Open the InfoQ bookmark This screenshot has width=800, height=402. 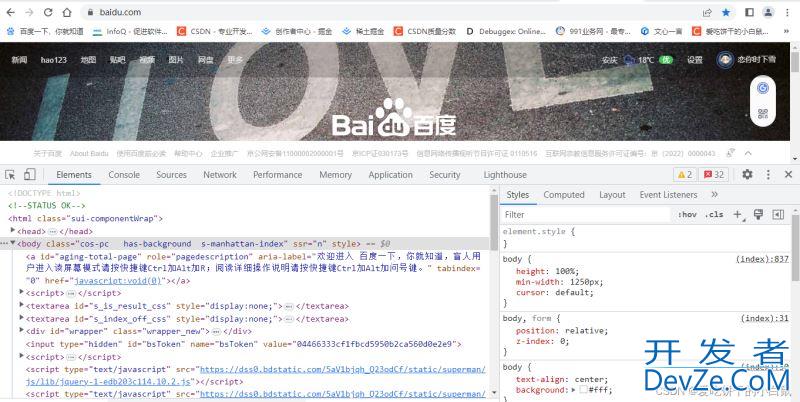130,32
